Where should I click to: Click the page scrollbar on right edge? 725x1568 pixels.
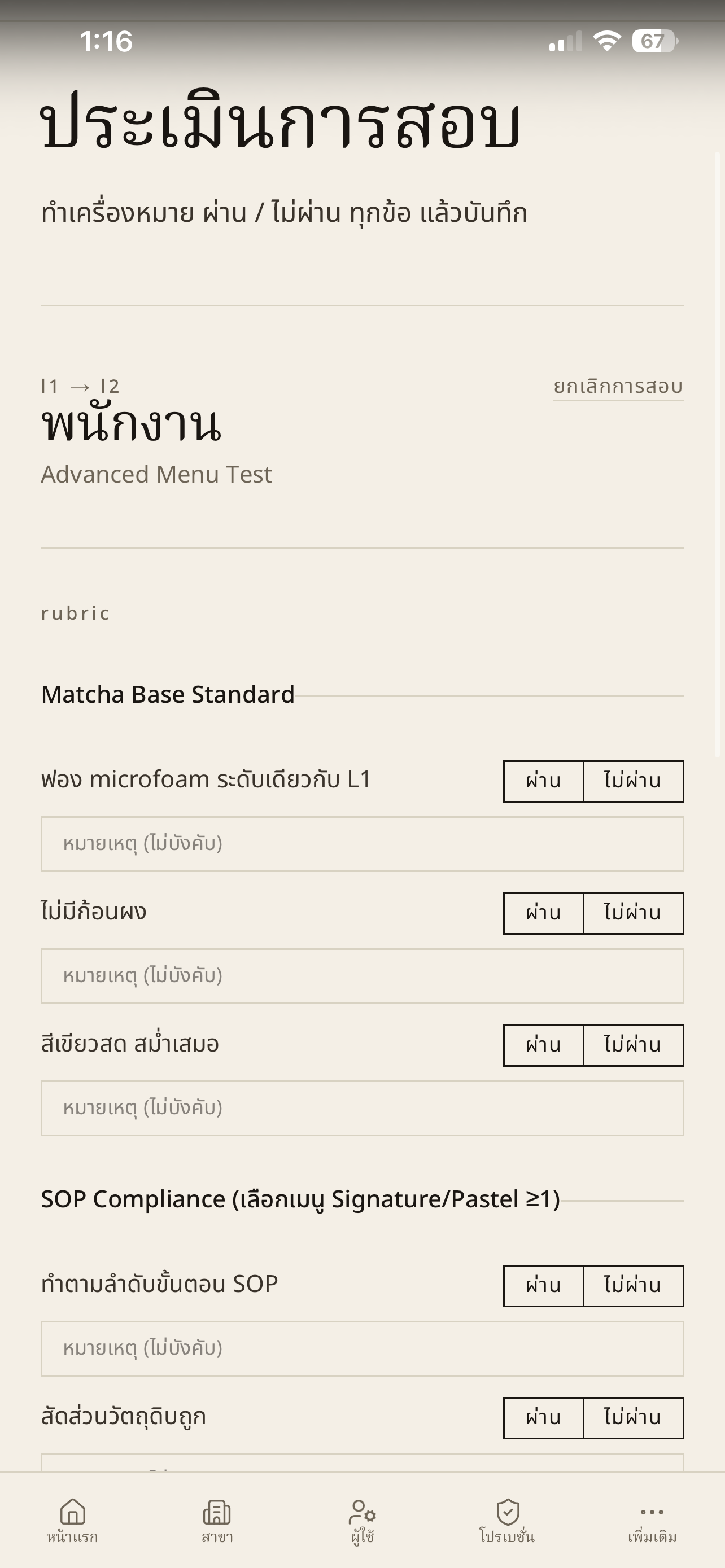(717, 454)
